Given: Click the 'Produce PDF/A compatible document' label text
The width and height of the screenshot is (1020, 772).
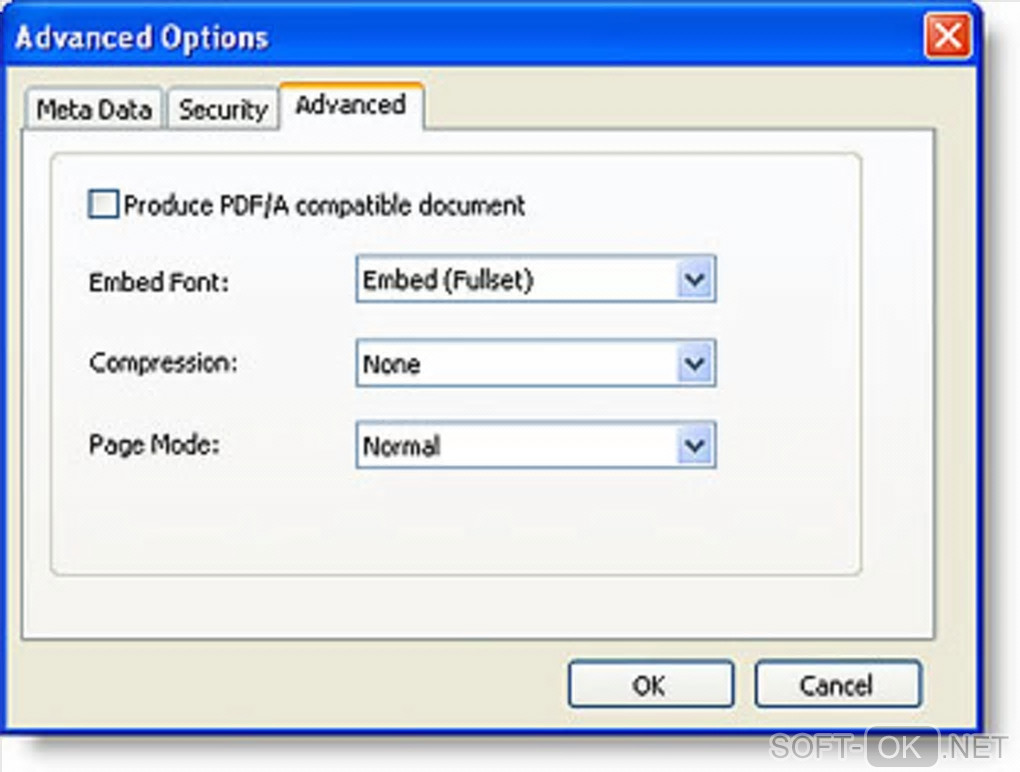Looking at the screenshot, I should (x=324, y=206).
